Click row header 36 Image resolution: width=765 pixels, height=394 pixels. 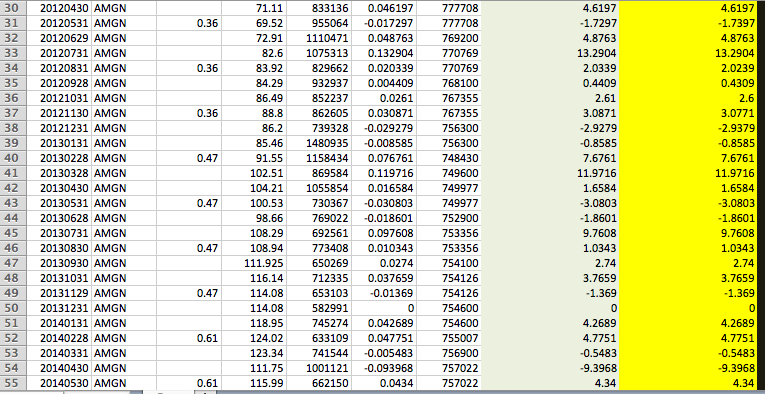13,98
